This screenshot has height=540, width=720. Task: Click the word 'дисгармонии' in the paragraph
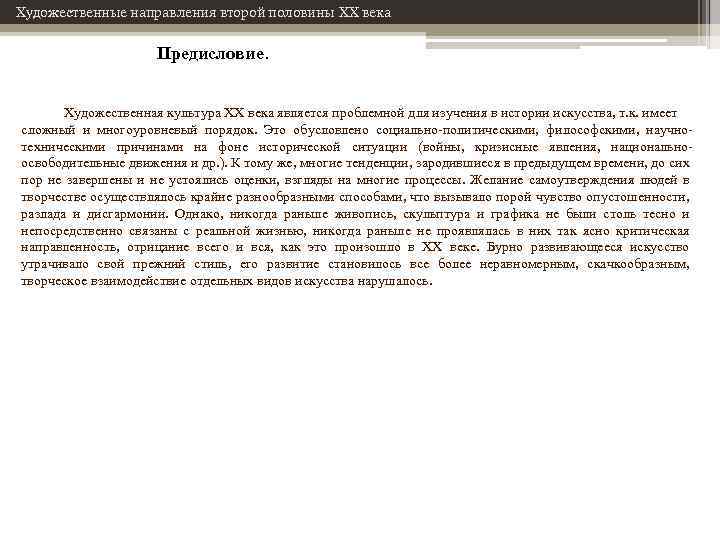127,214
